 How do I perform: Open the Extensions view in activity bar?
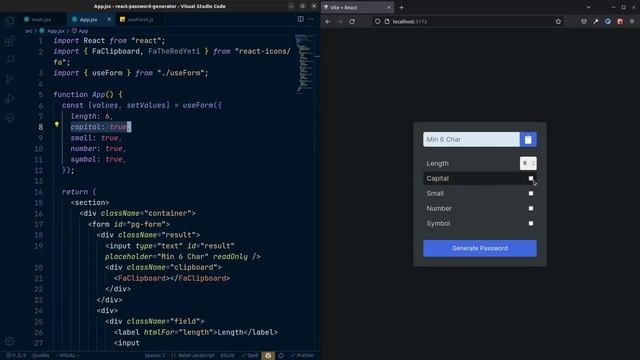pyautogui.click(x=9, y=41)
